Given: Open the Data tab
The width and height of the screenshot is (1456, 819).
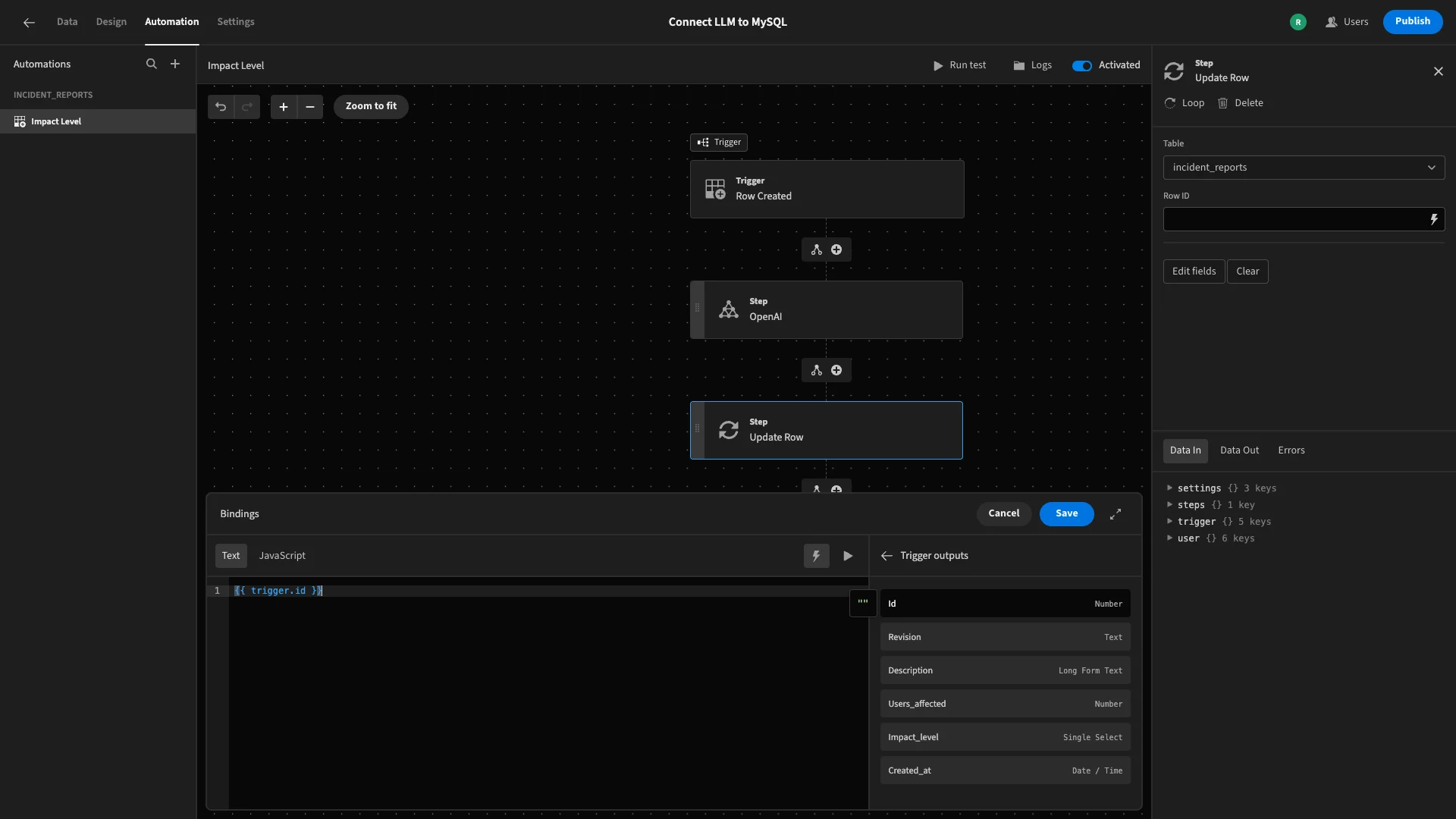Looking at the screenshot, I should (67, 22).
